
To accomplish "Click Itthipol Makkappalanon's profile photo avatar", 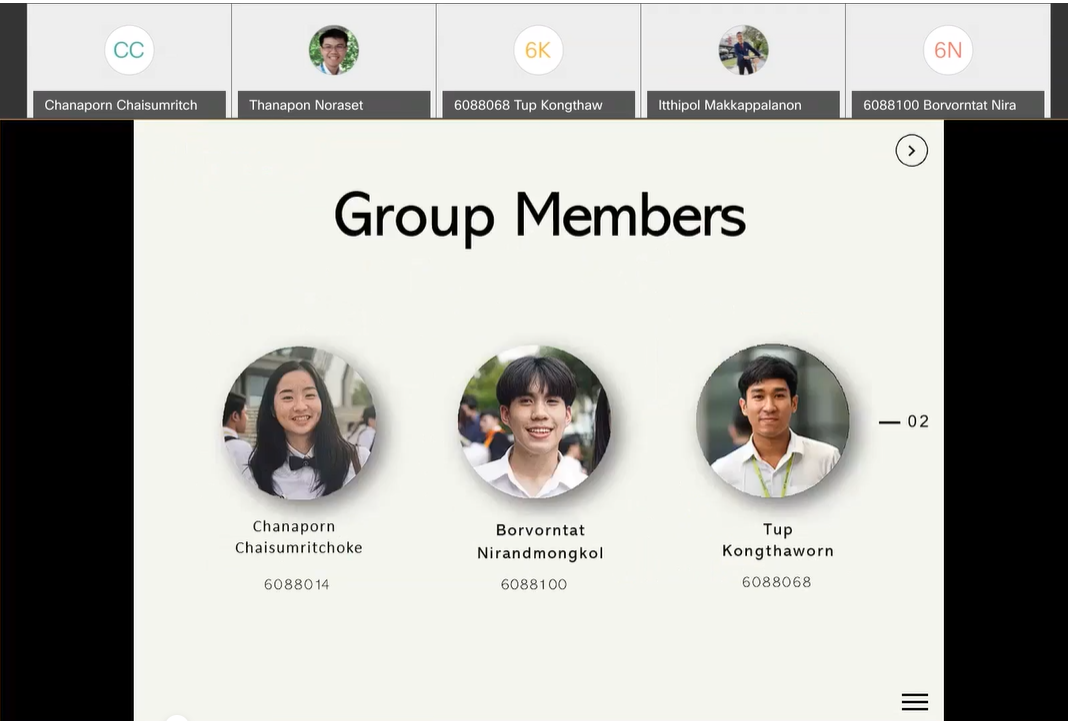I will click(743, 50).
